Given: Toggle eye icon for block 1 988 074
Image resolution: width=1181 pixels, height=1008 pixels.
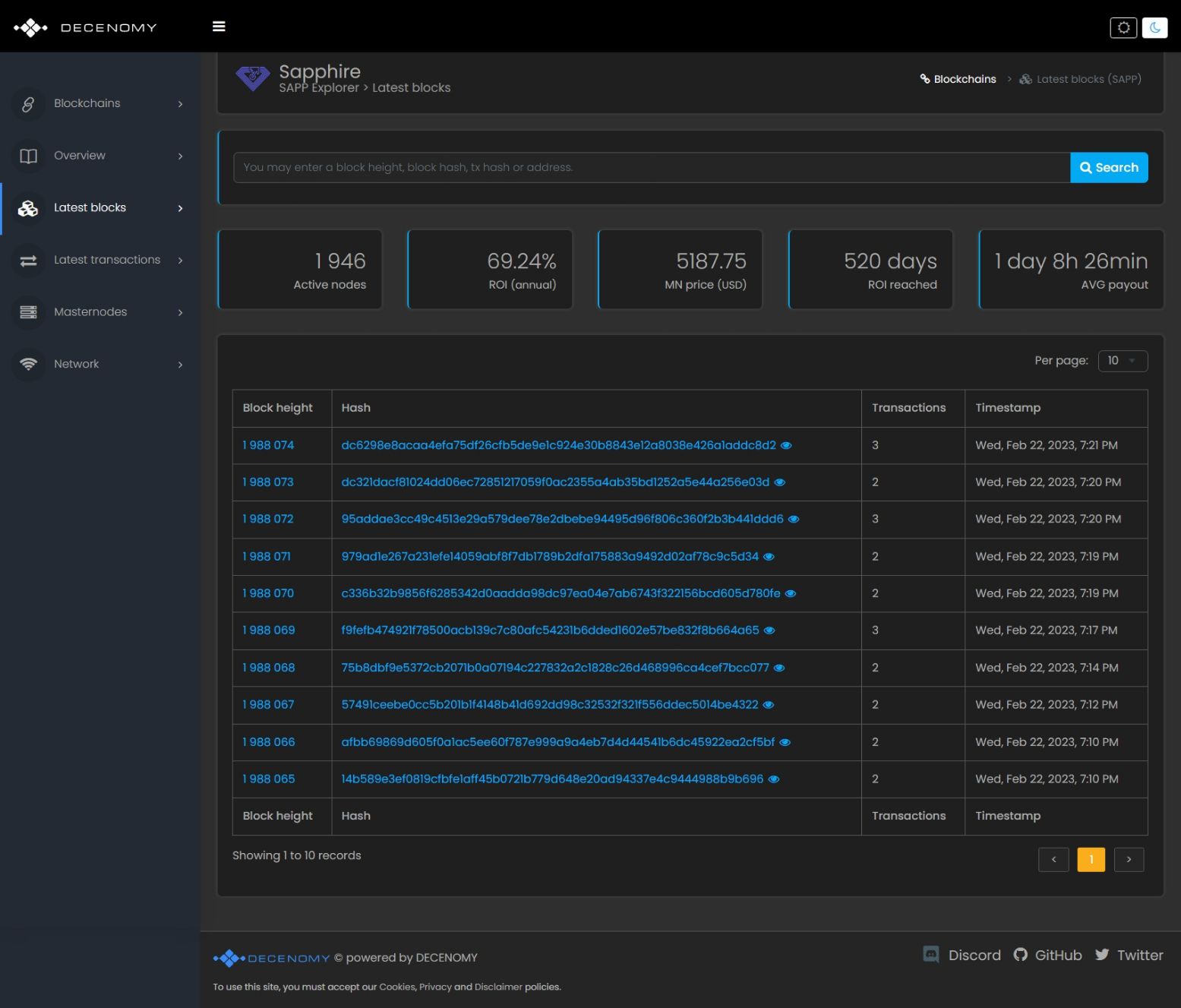Looking at the screenshot, I should [786, 445].
